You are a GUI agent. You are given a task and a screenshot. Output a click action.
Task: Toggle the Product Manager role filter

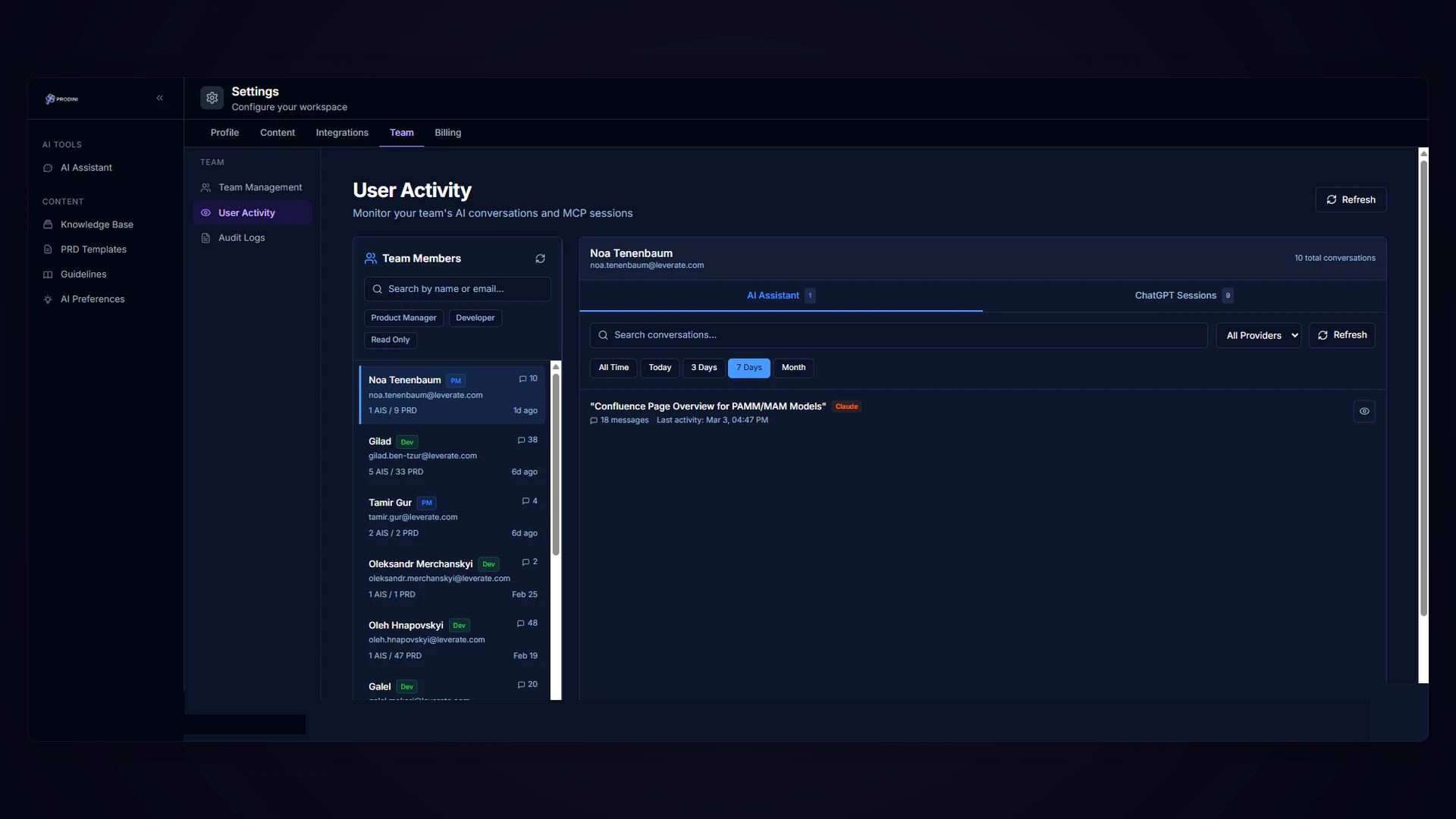403,318
